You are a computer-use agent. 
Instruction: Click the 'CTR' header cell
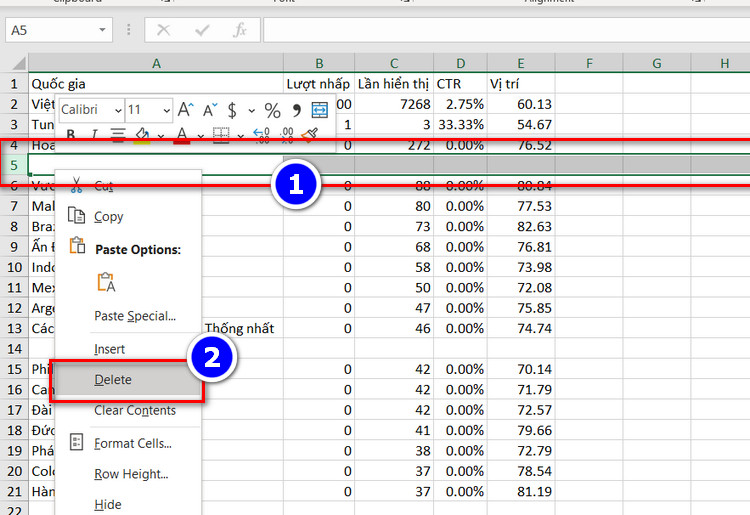[461, 84]
